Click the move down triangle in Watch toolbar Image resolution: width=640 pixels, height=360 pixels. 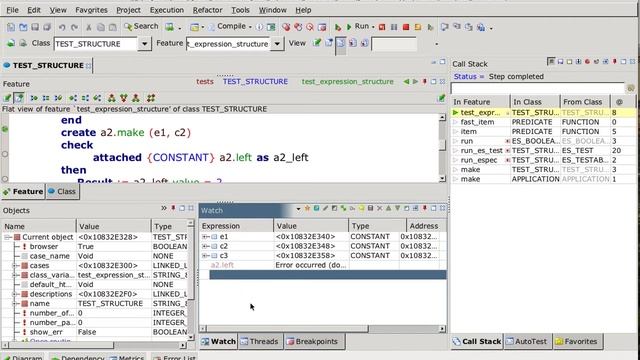point(398,209)
